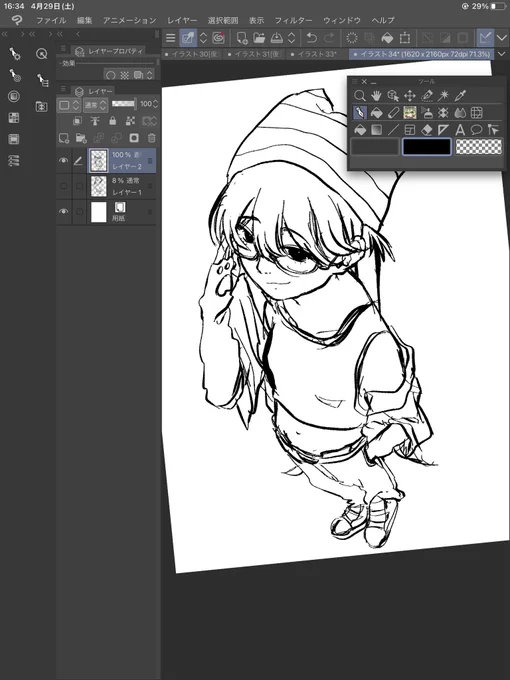Viewport: 510px width, 680px height.
Task: Open film-strip palette icon in dock
Action: click(x=14, y=139)
